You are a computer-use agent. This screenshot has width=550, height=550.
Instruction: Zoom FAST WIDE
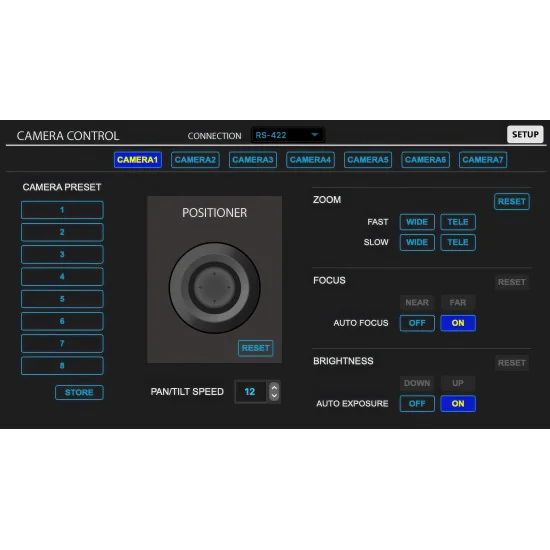[x=417, y=222]
